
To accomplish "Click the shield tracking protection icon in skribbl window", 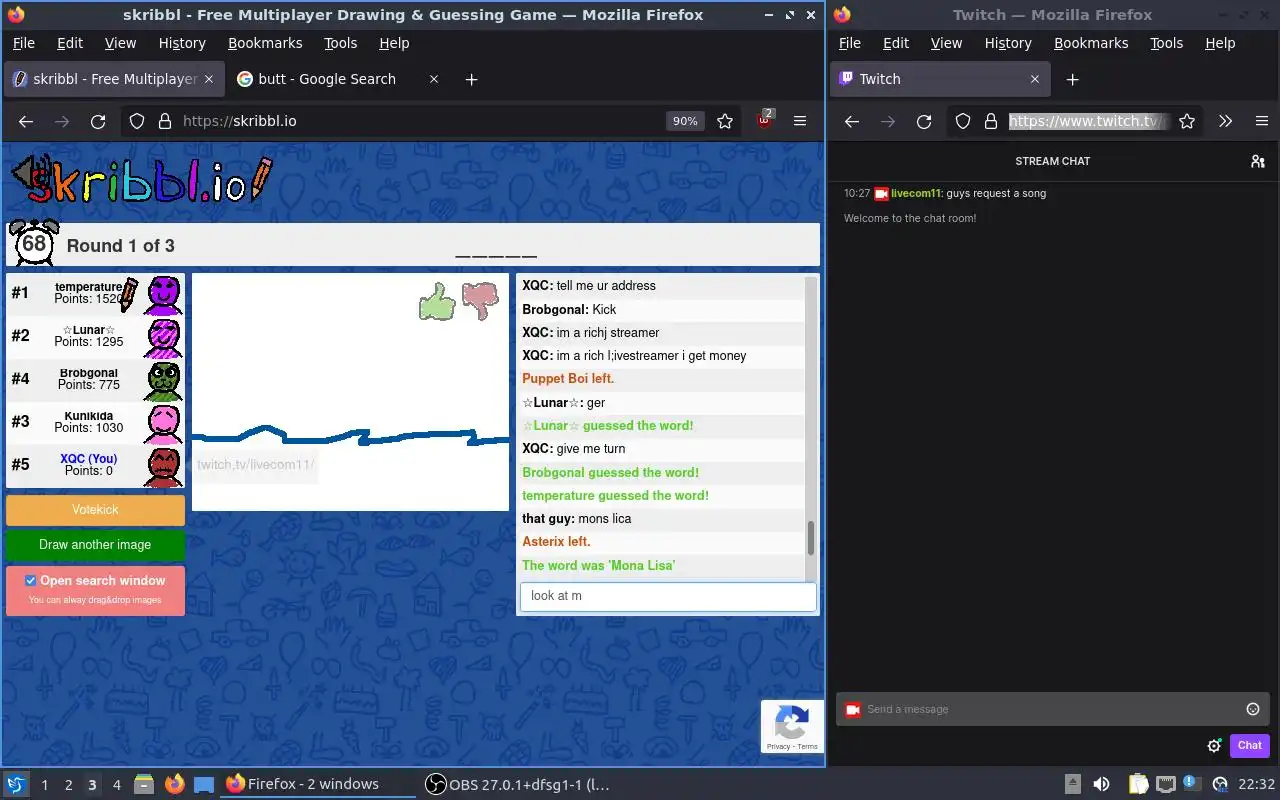I will [x=137, y=121].
